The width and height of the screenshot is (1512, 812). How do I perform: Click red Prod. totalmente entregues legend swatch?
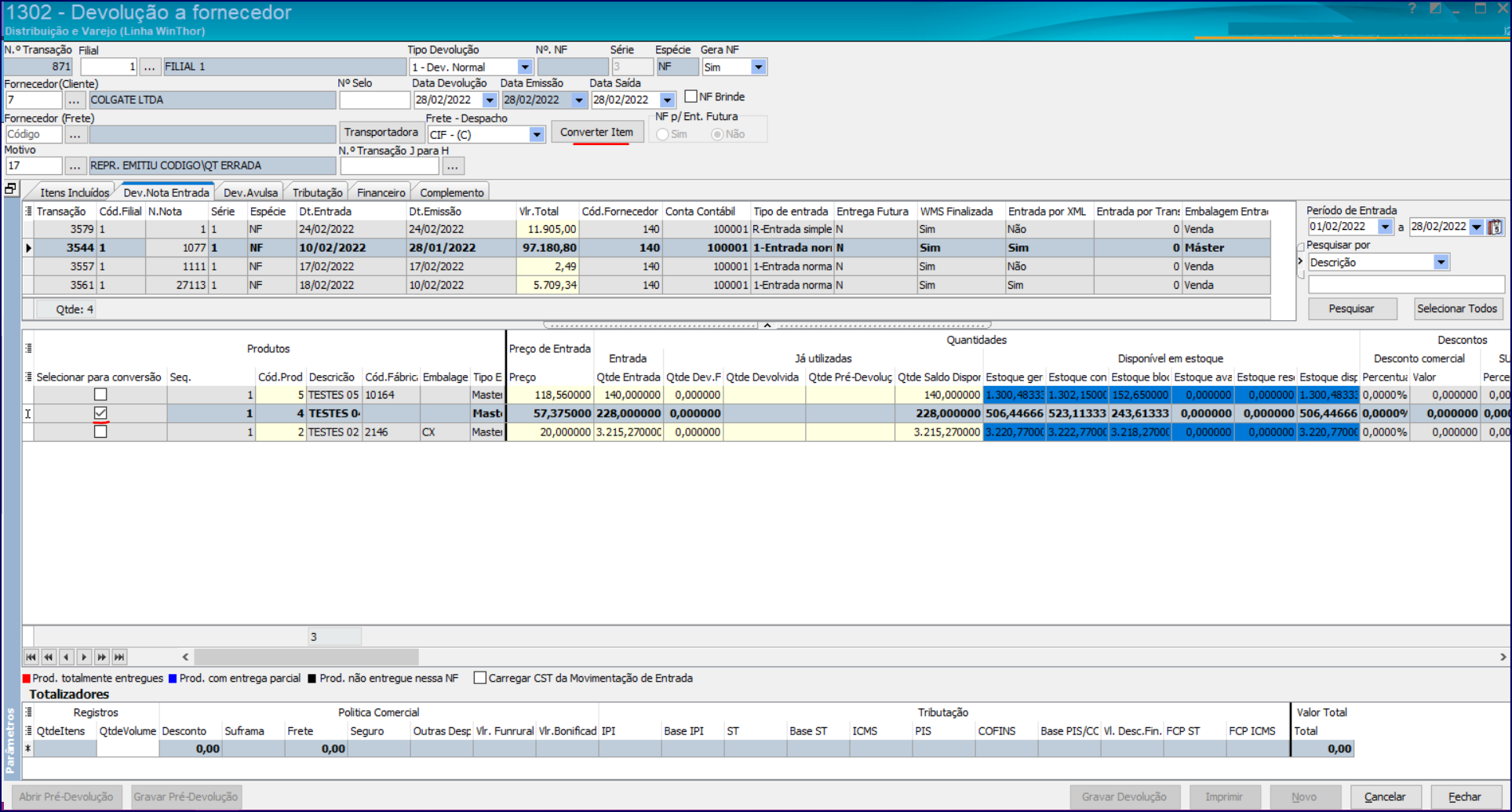click(x=27, y=679)
